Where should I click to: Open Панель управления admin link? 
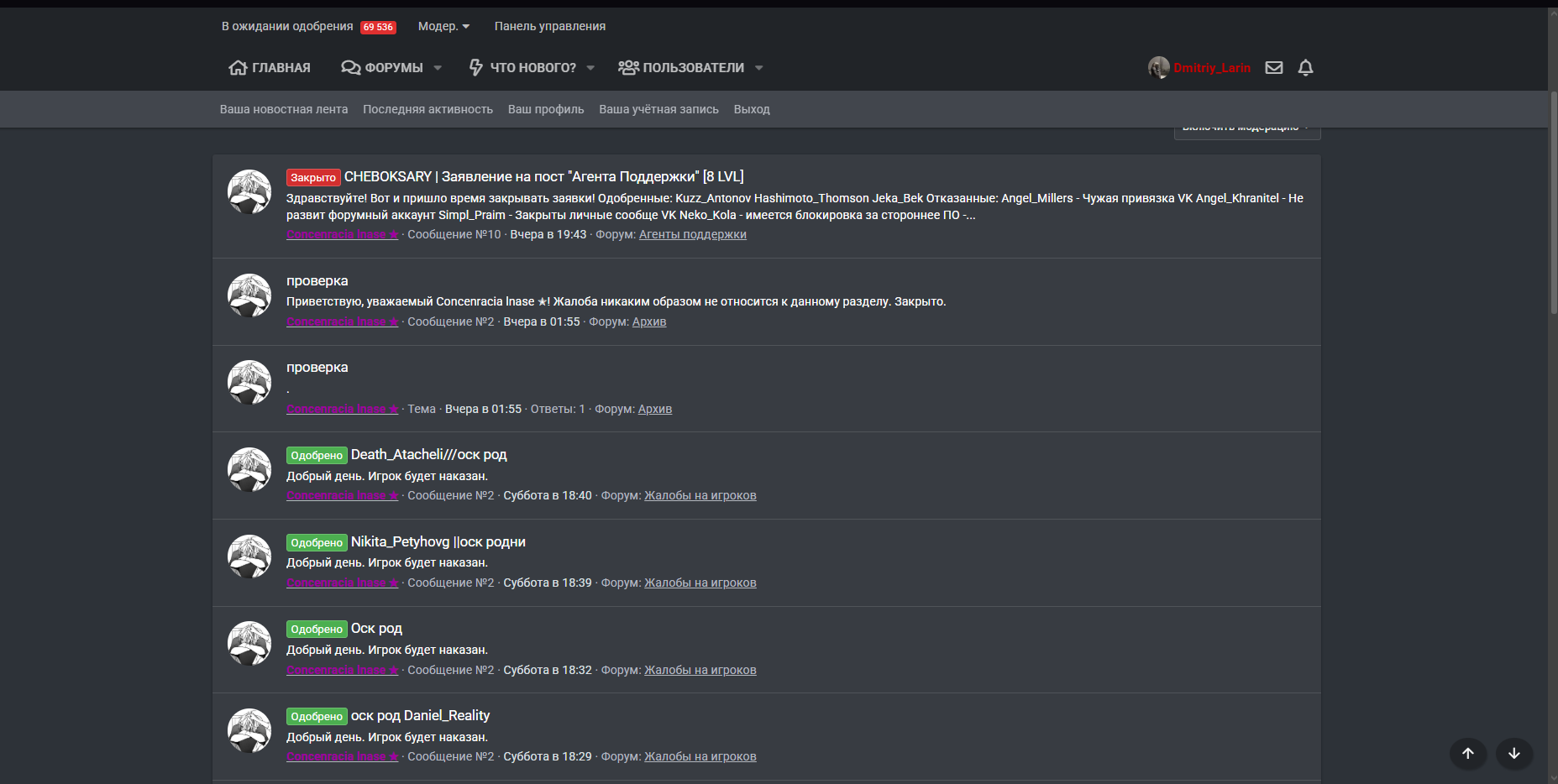549,27
